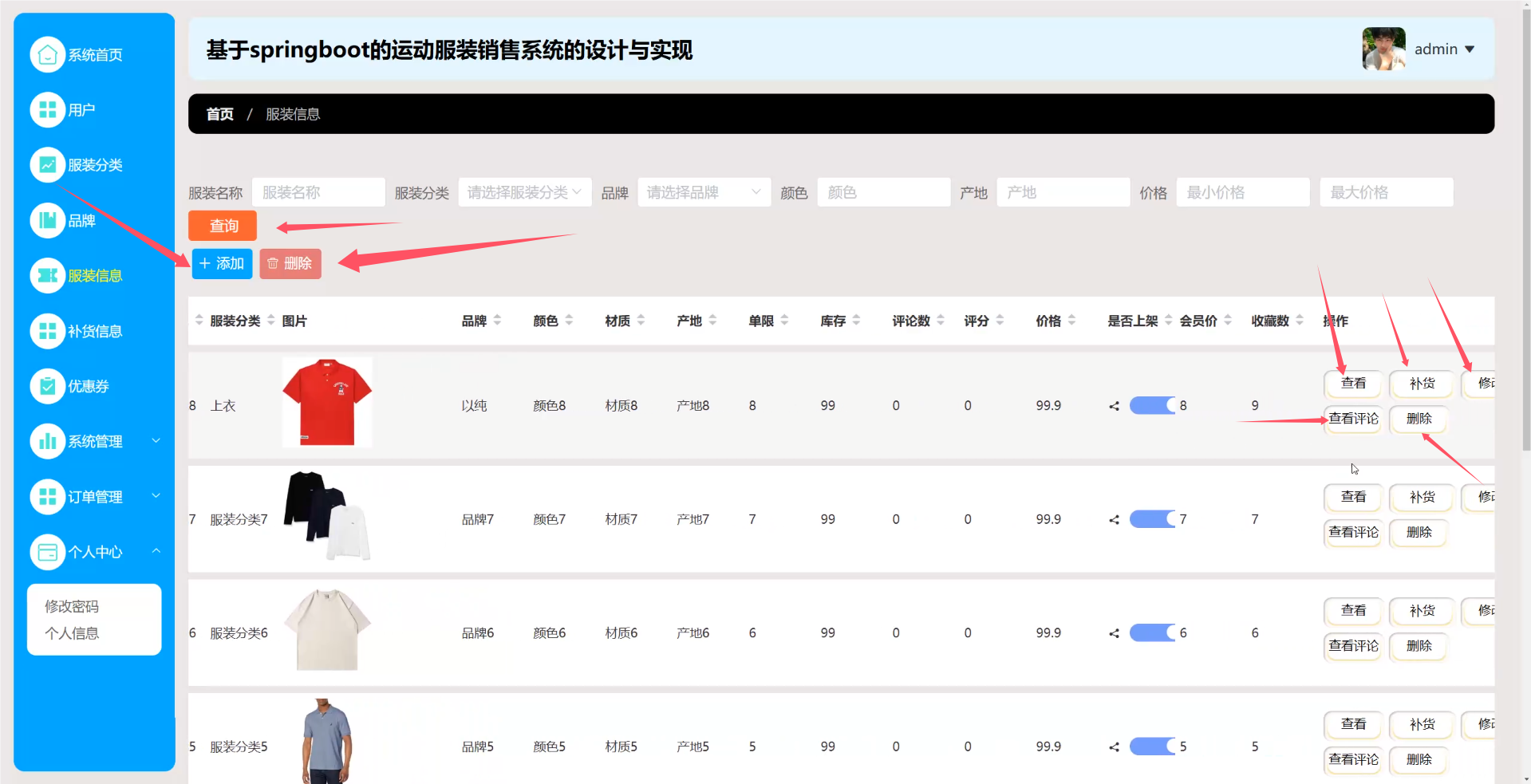Click the blue 添加 button
This screenshot has width=1531, height=784.
pos(222,264)
